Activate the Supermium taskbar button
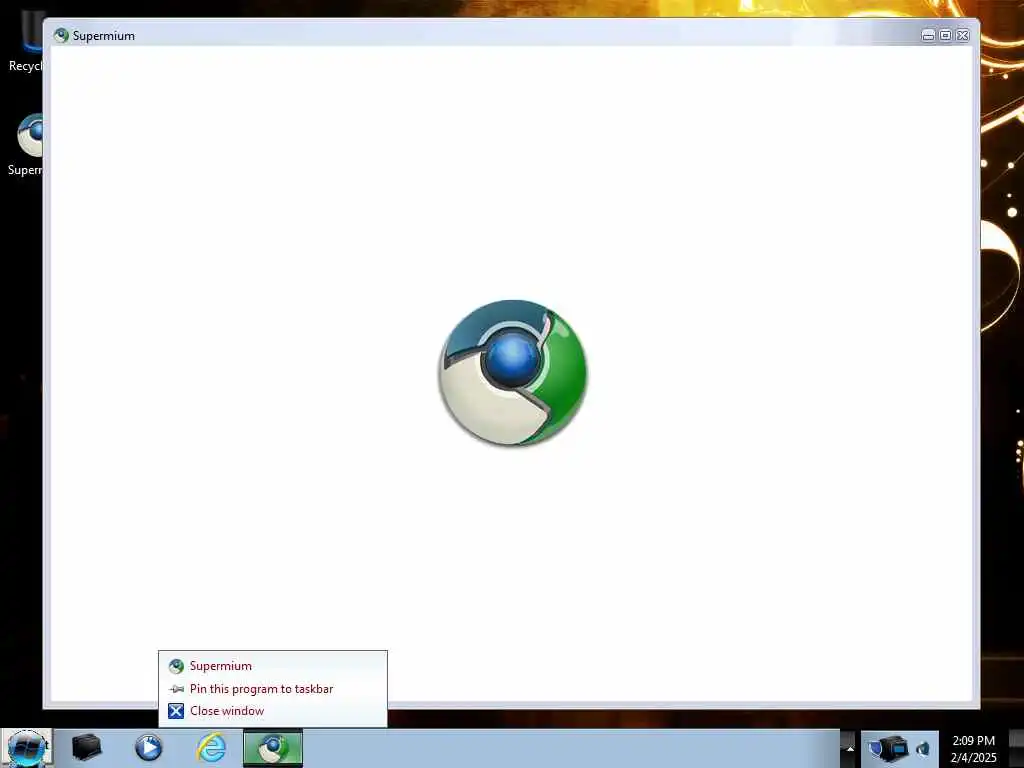1024x768 pixels. [x=273, y=748]
